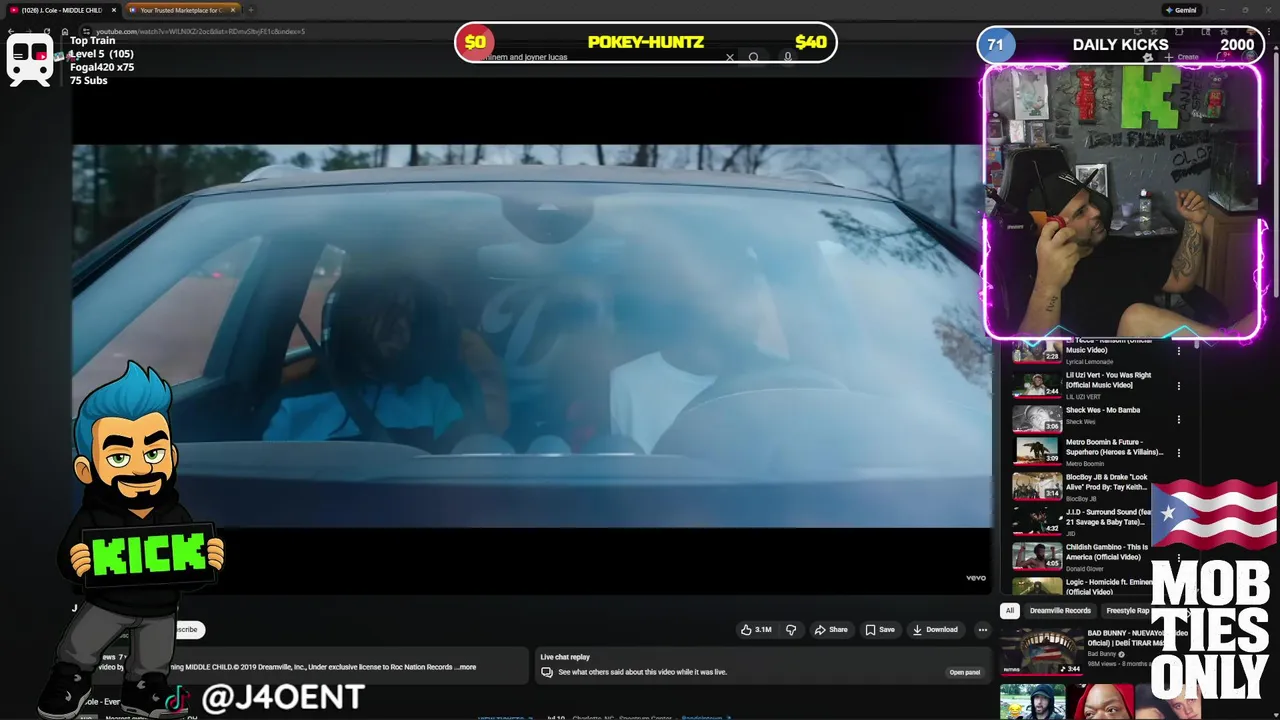Select the Freestyle Rap filter chip
This screenshot has height=720, width=1280.
pyautogui.click(x=1127, y=611)
